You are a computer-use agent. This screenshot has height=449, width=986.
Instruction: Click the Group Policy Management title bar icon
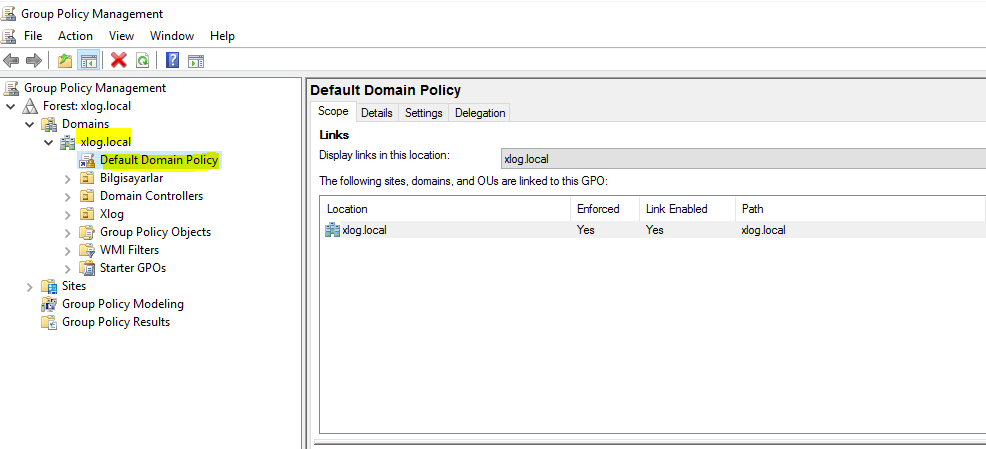(9, 13)
